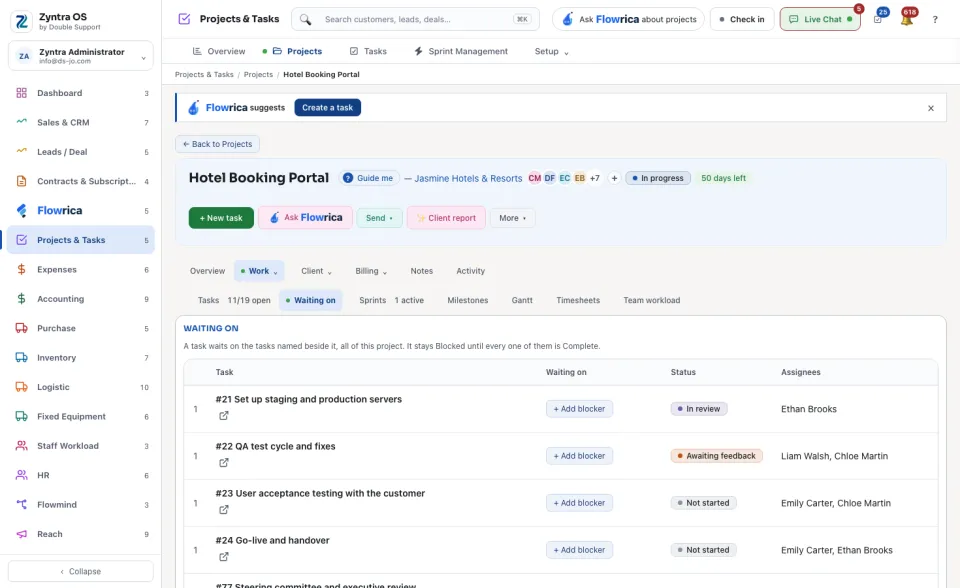
Task: Open the Team workload sub-tab
Action: (x=651, y=300)
